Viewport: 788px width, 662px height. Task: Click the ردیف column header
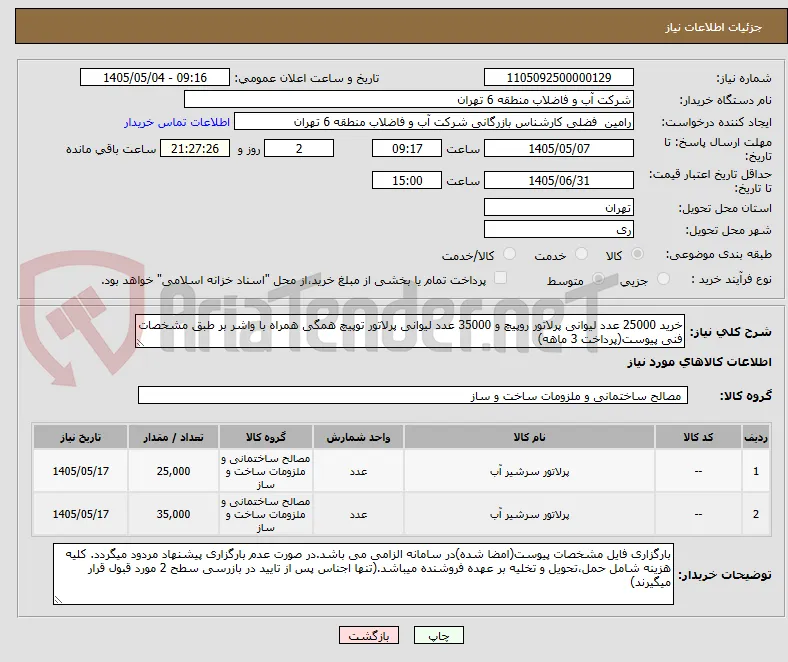coord(756,437)
